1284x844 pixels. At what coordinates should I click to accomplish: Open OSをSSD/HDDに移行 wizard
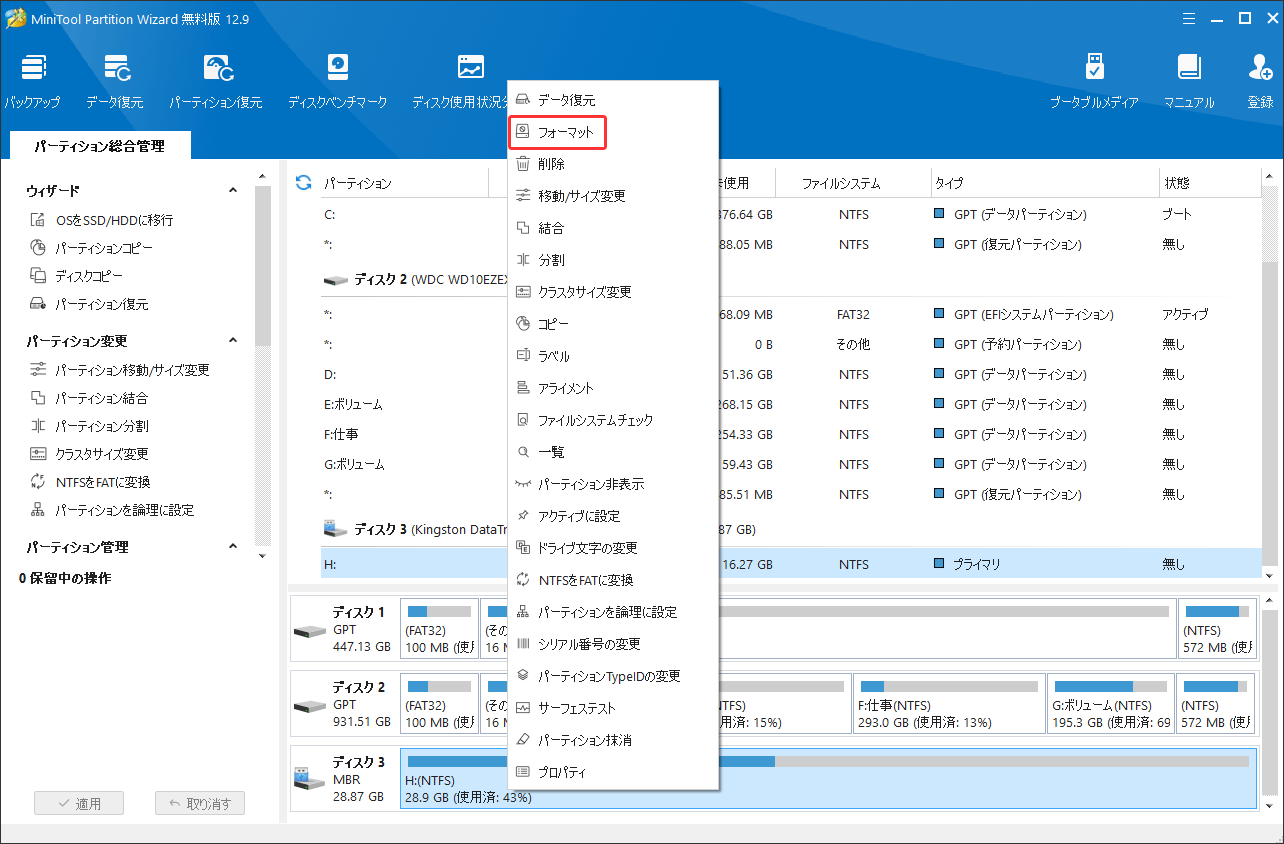click(x=102, y=220)
